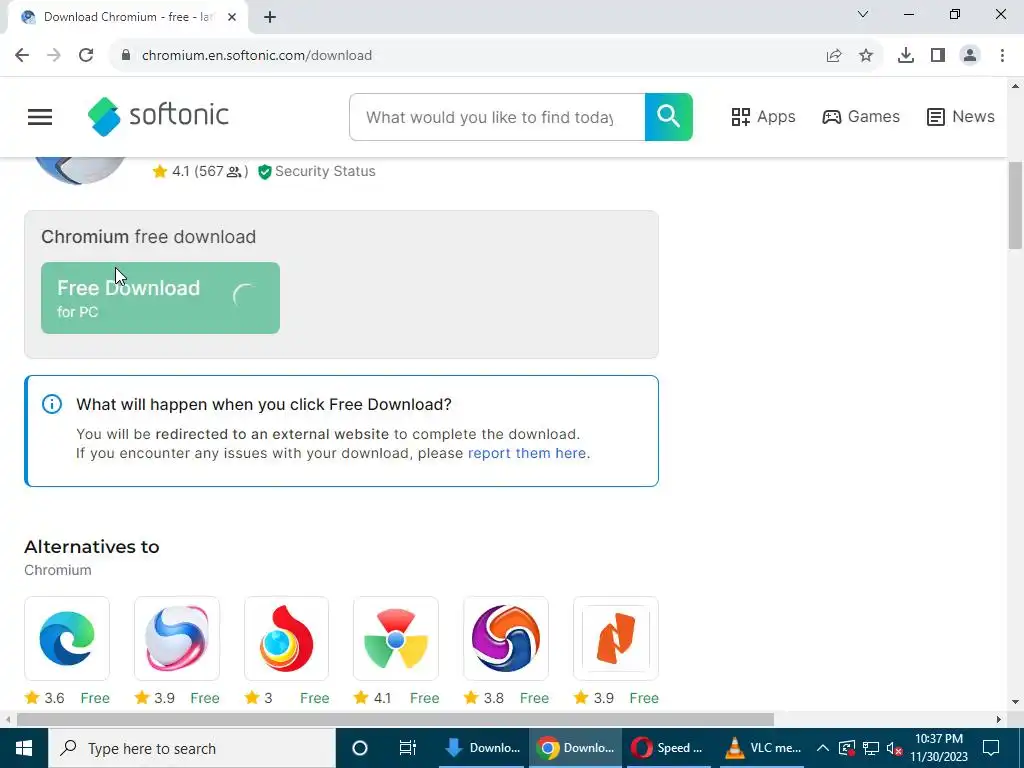Open Task View in the taskbar
The height and width of the screenshot is (768, 1024).
pyautogui.click(x=408, y=748)
